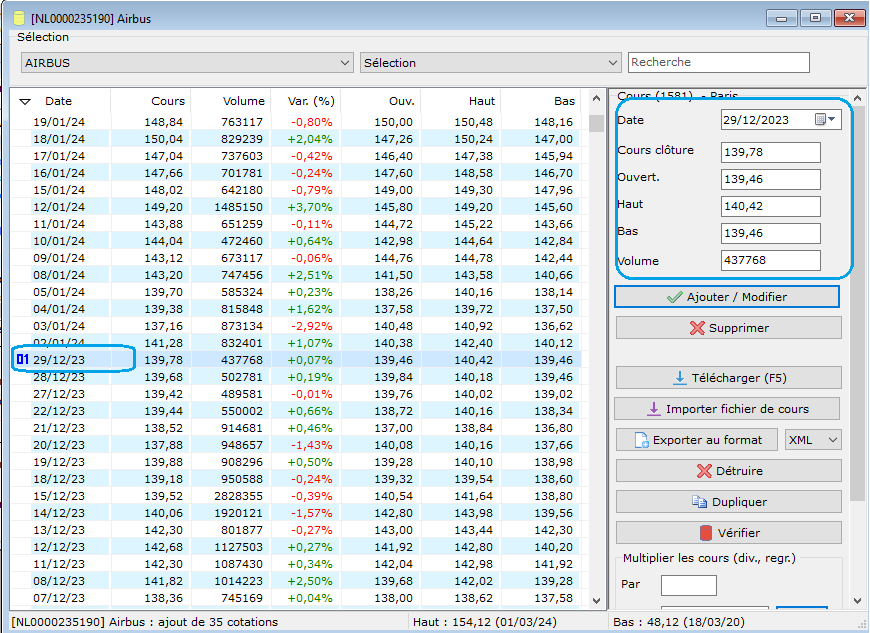Click the duplicate pages icon on Dupliquer

699,502
